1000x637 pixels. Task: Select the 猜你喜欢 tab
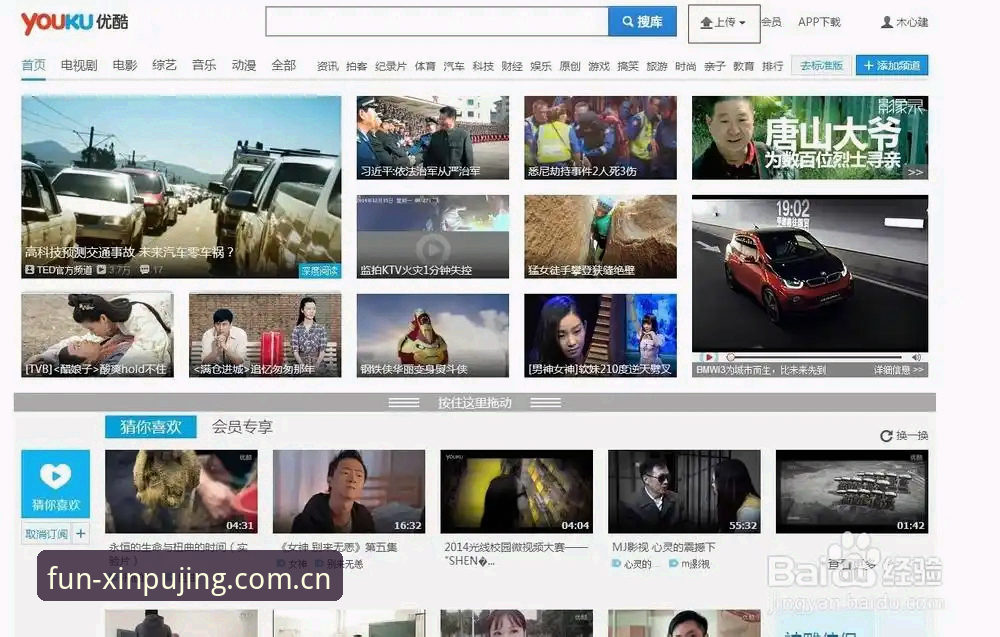click(x=151, y=427)
